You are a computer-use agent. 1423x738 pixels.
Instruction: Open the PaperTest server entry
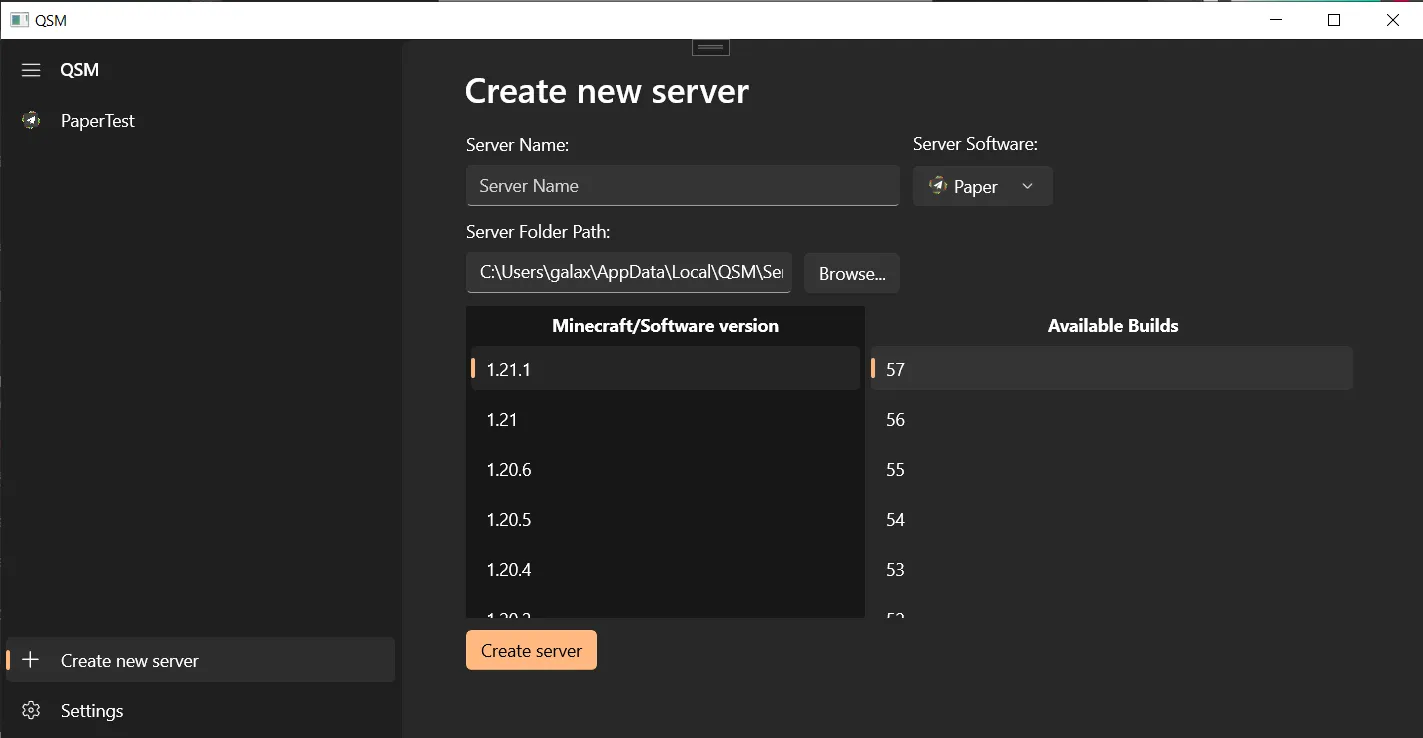coord(200,121)
